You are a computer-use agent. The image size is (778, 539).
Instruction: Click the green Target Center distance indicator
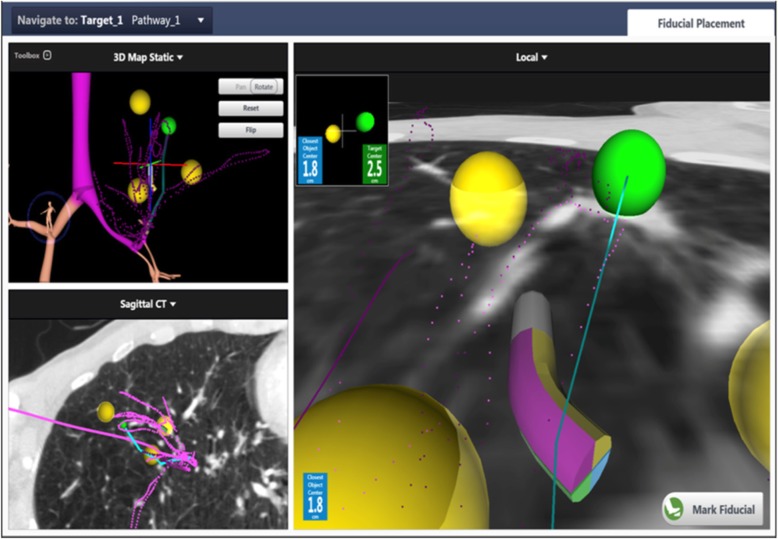(373, 162)
